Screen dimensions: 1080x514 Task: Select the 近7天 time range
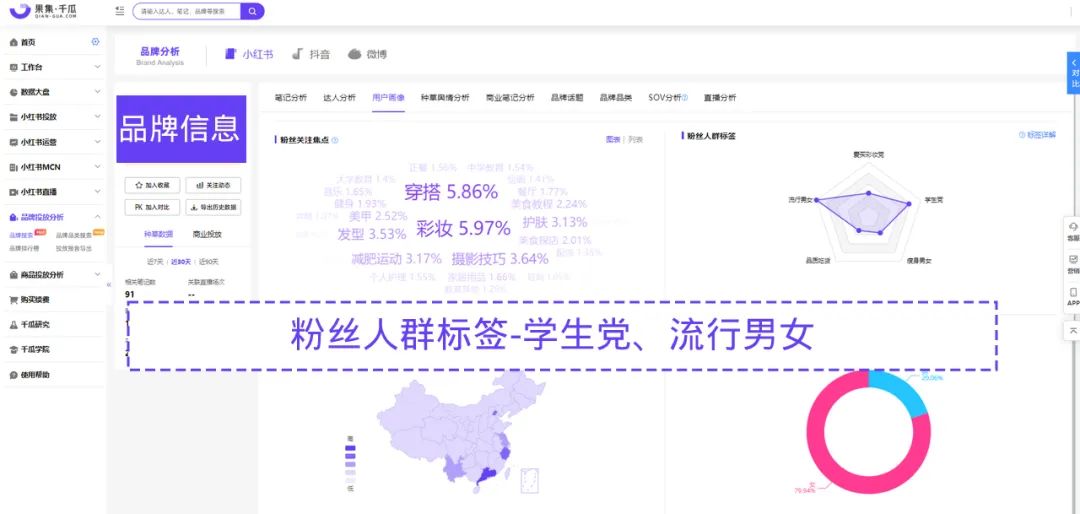coord(155,262)
